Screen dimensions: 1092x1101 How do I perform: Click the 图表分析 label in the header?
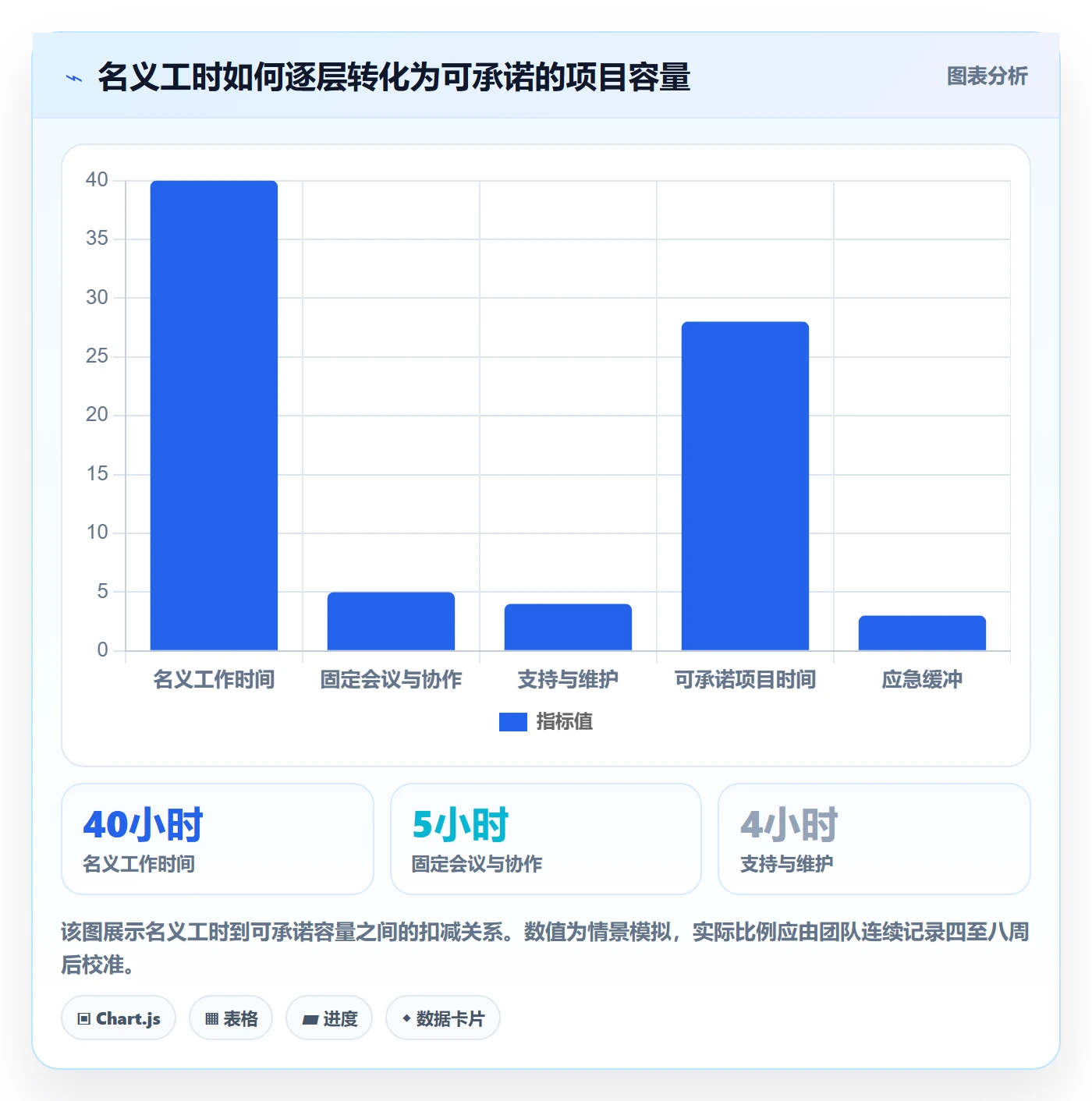987,76
